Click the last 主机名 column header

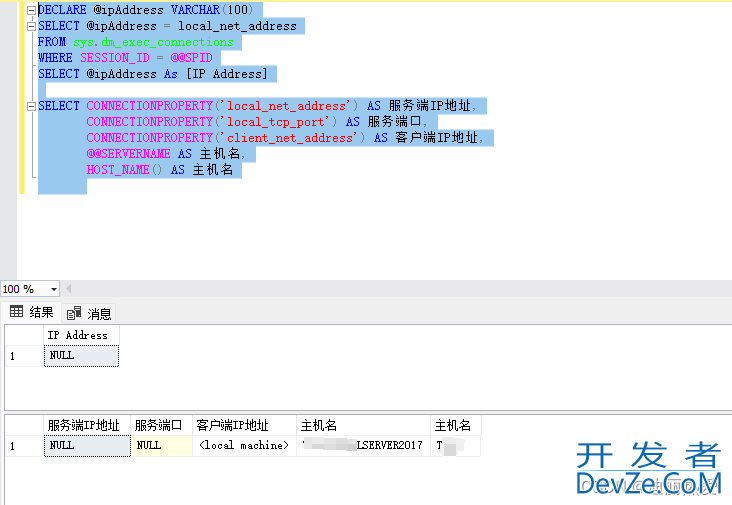coord(453,425)
